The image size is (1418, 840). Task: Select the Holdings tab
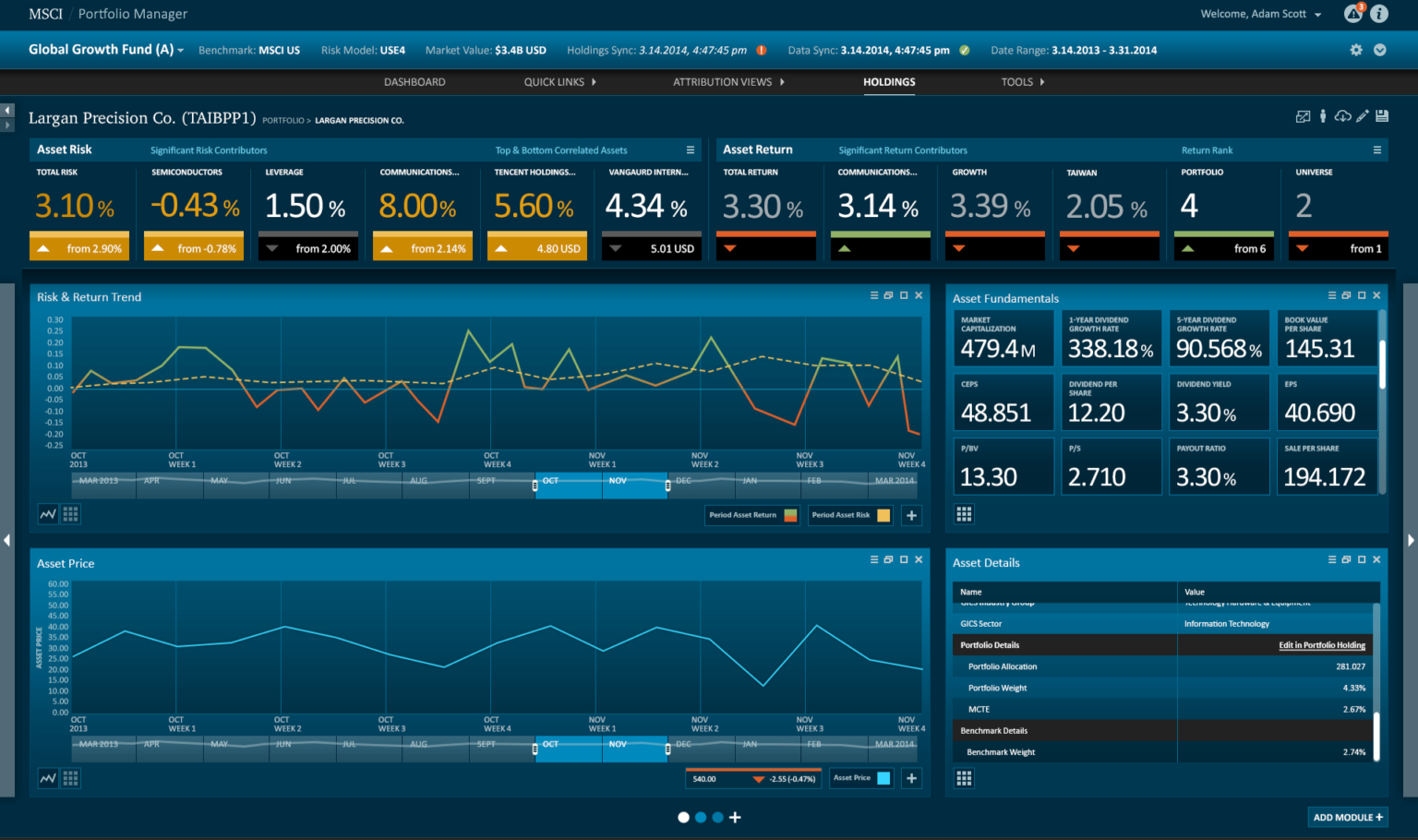(889, 82)
